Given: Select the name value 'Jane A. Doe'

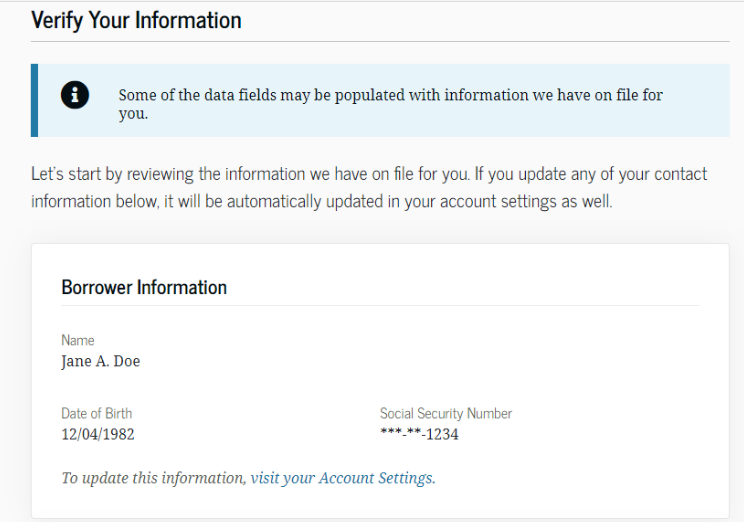Looking at the screenshot, I should (x=100, y=362).
